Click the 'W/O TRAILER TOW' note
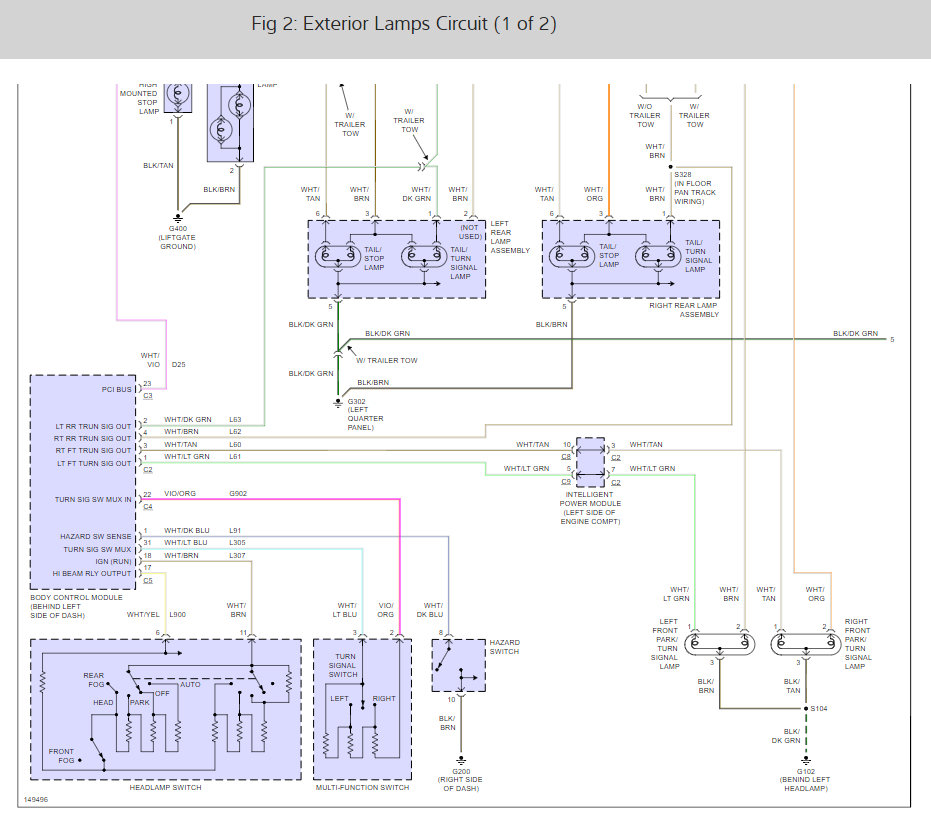The image size is (931, 824). (x=645, y=115)
